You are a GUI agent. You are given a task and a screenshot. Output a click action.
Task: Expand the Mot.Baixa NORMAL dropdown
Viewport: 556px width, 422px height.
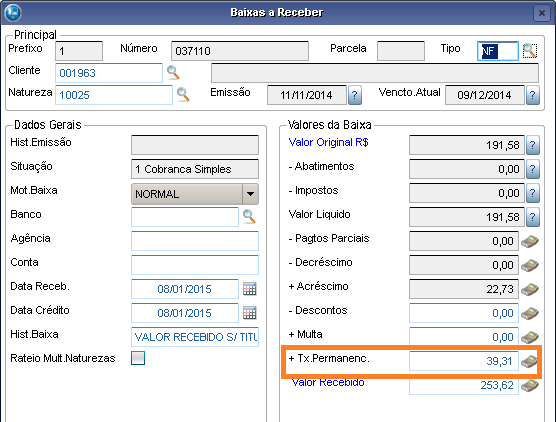[x=250, y=194]
